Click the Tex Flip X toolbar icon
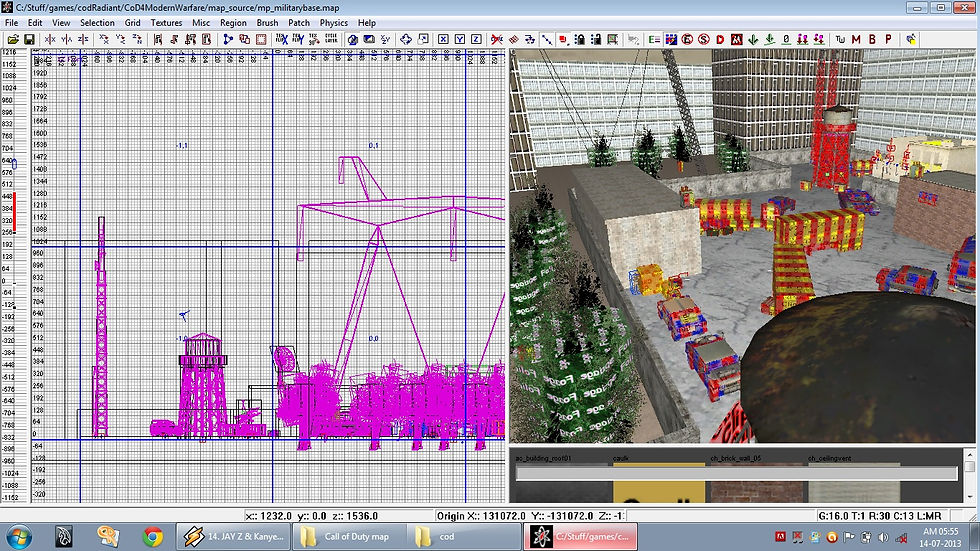 pyautogui.click(x=281, y=39)
